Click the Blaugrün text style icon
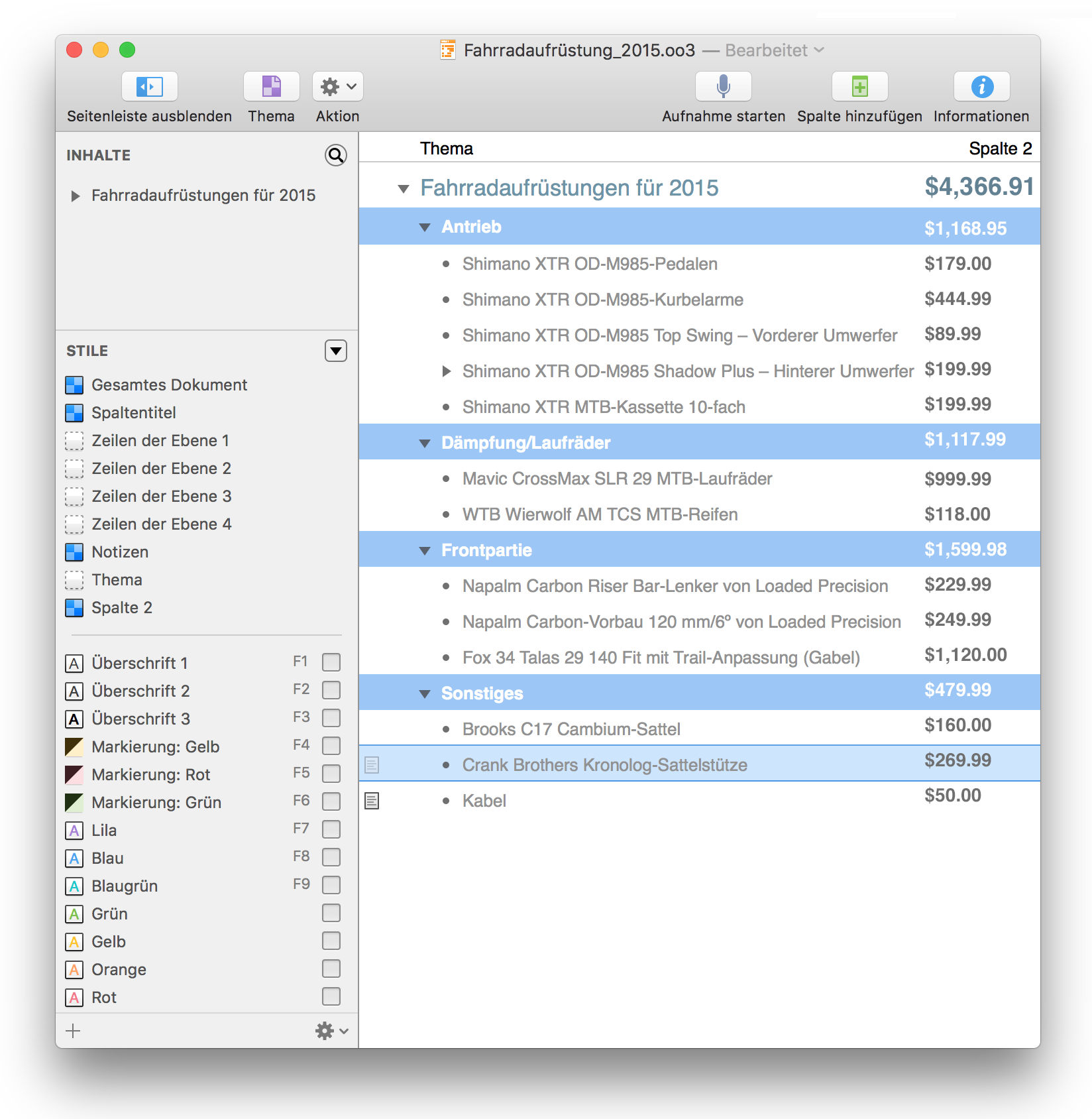Screen dimensions: 1092x1119 coord(74,886)
